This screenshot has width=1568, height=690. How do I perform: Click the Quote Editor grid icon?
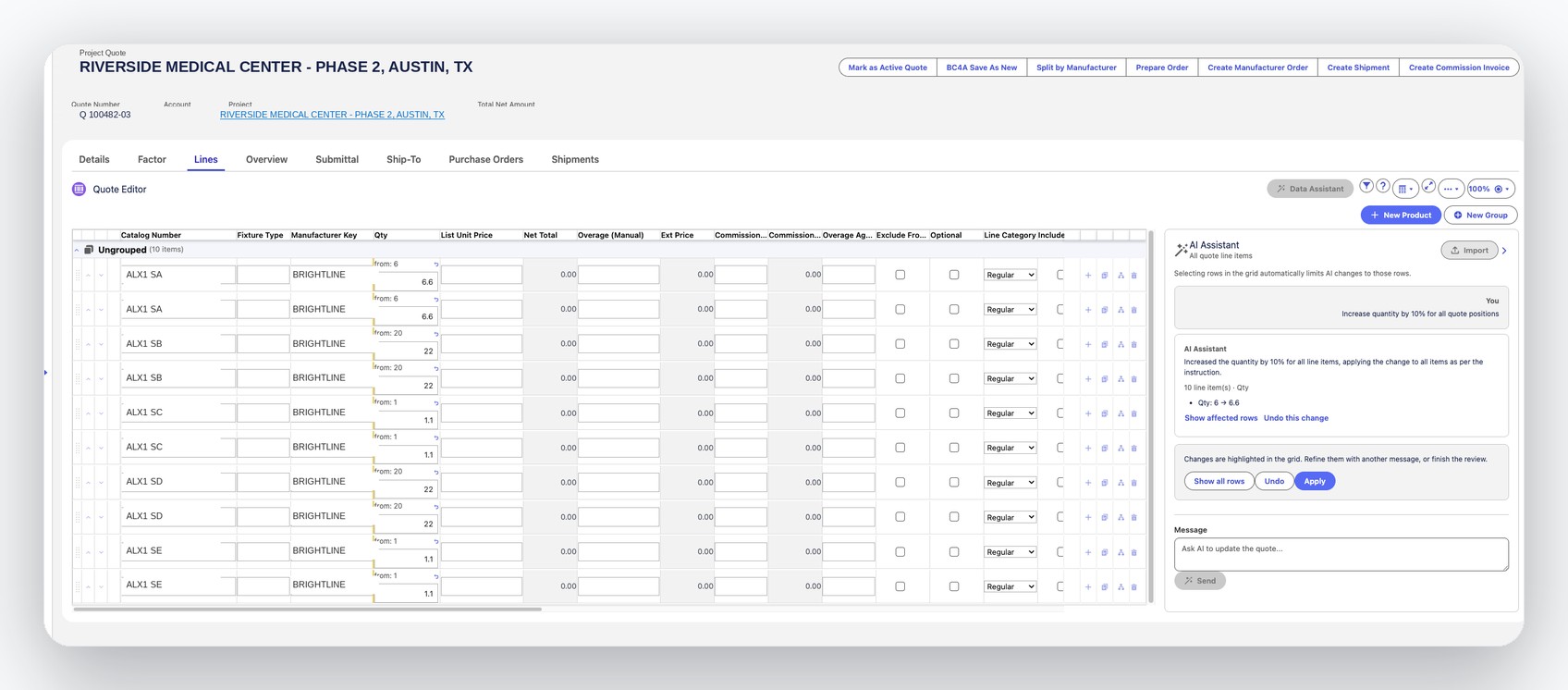(80, 189)
